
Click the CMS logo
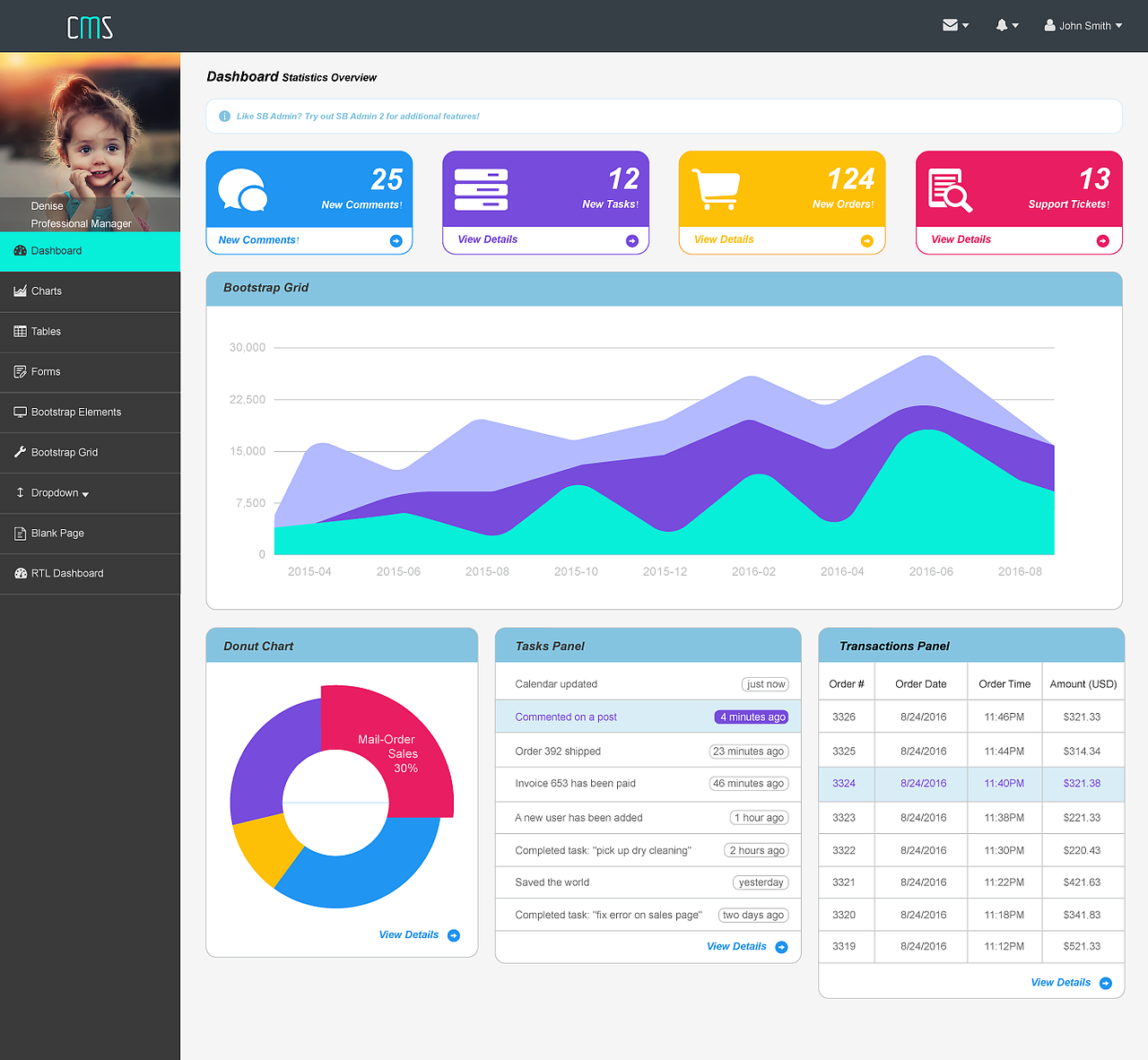tap(90, 27)
